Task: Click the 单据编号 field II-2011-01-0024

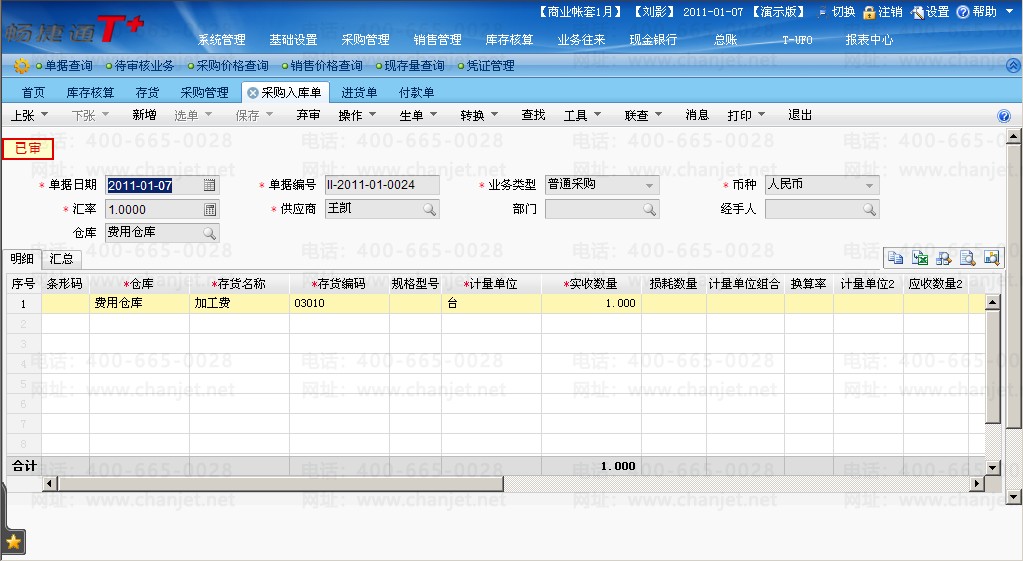Action: pyautogui.click(x=382, y=185)
